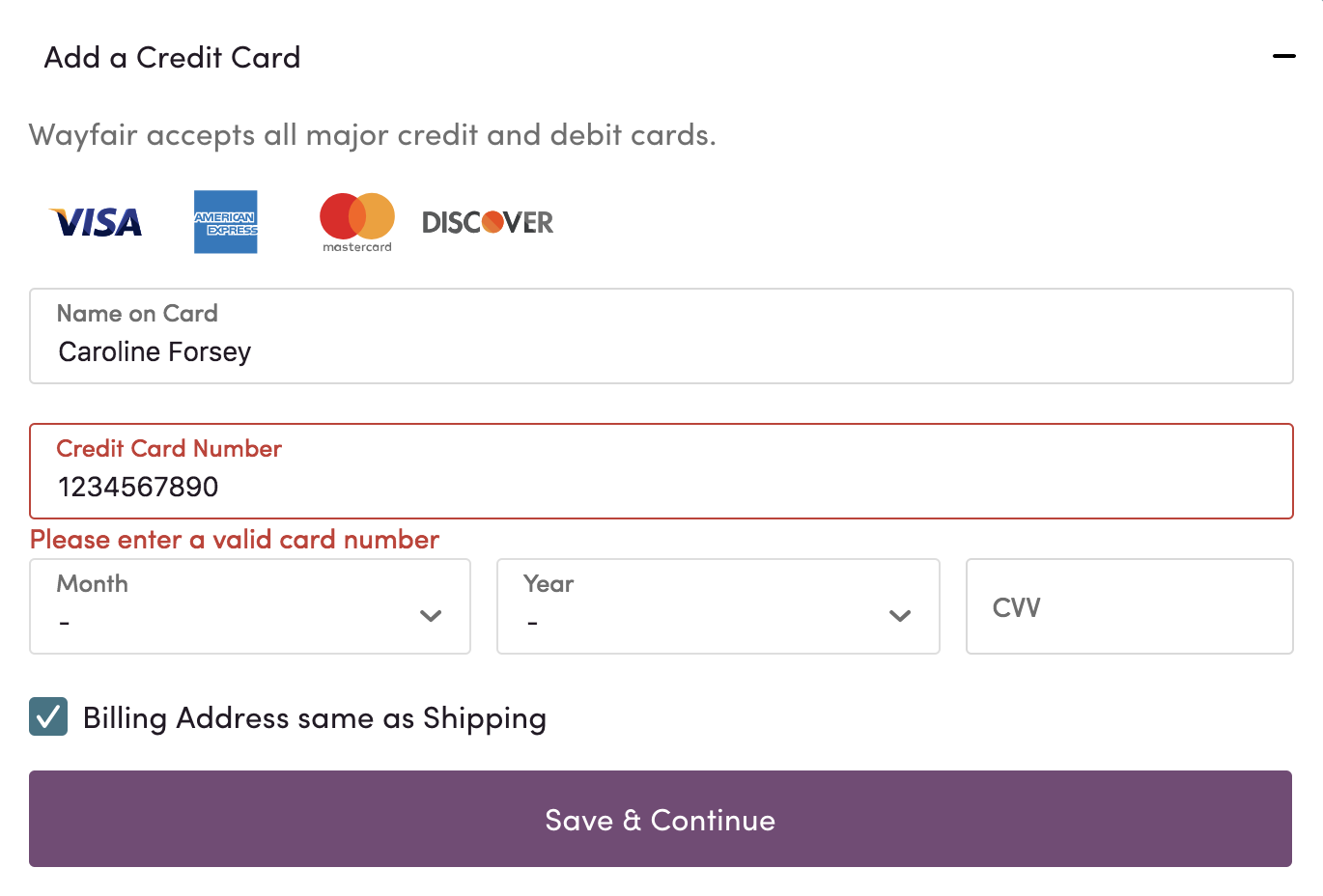Click the American Express logo
Screen dimensions: 1323x896
click(x=225, y=222)
